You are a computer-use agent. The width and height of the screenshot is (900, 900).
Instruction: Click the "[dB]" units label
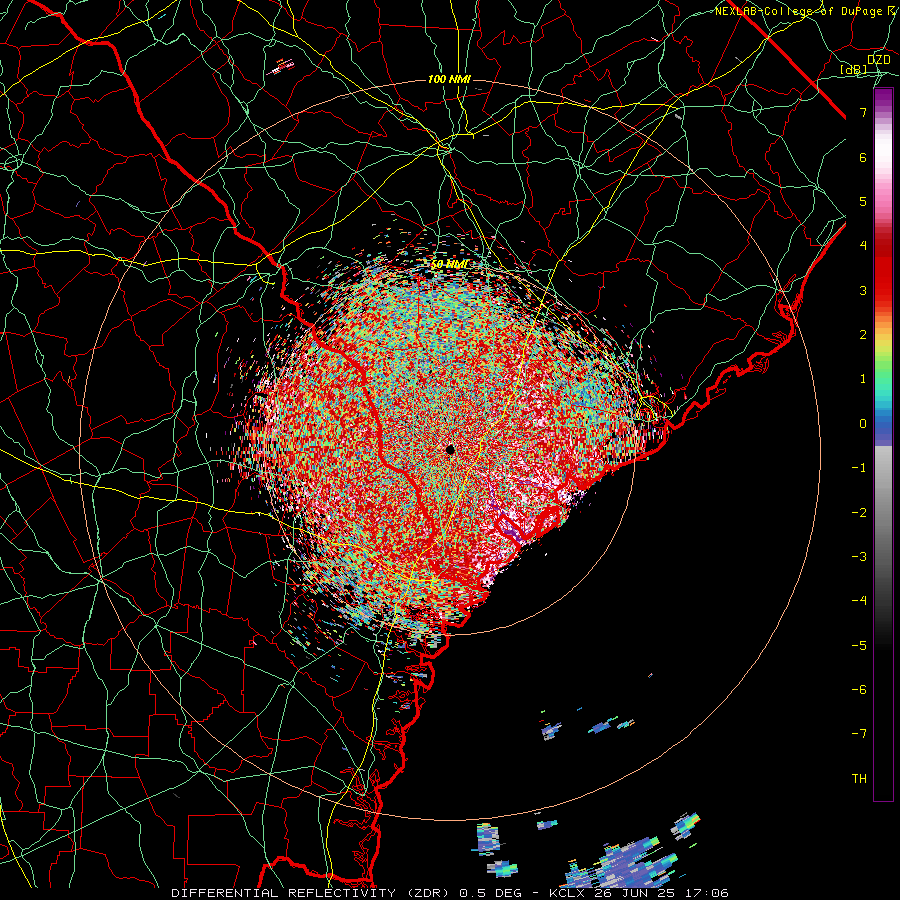[854, 70]
